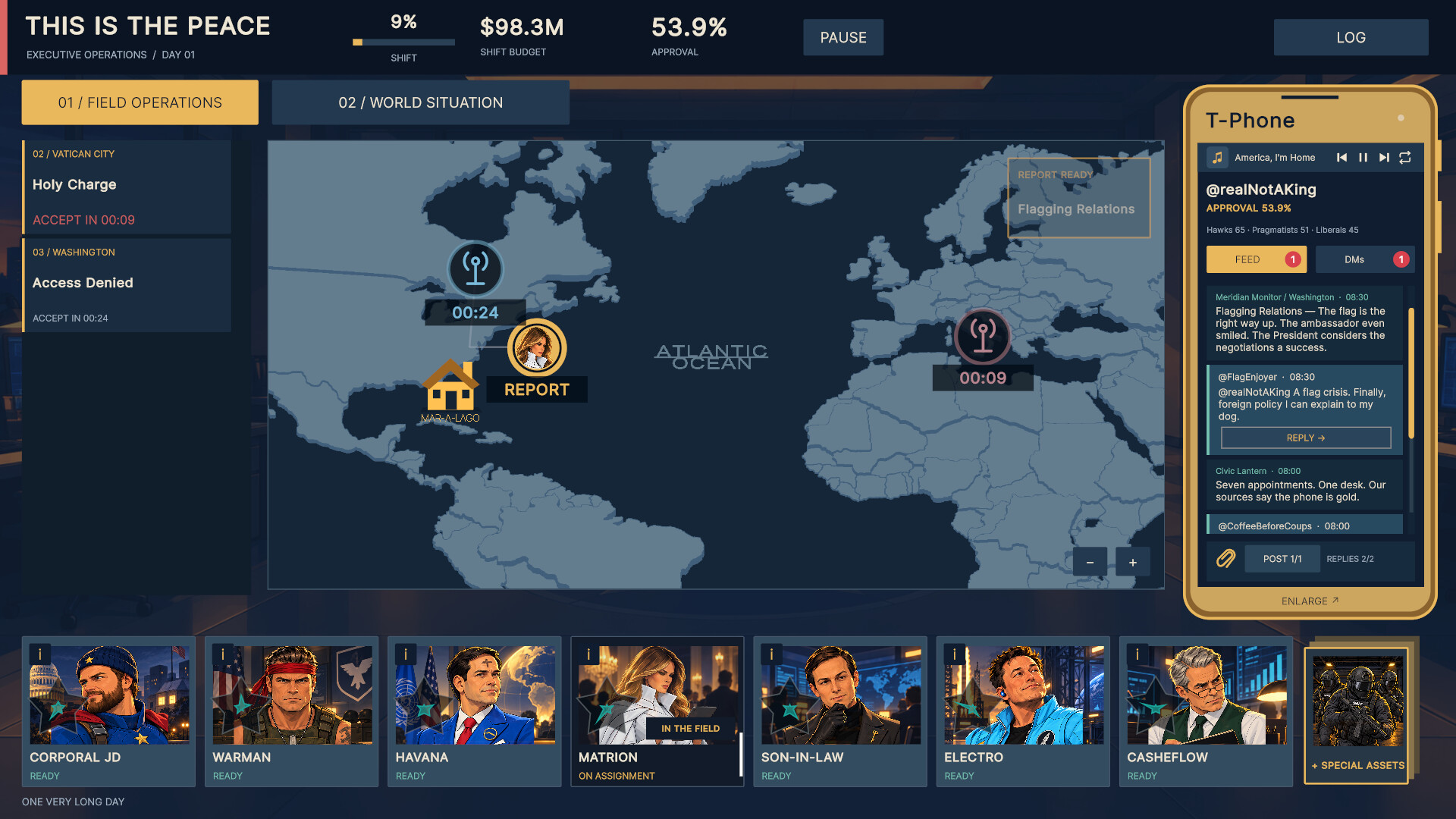
Task: Zoom in on the world map
Action: coord(1132,563)
